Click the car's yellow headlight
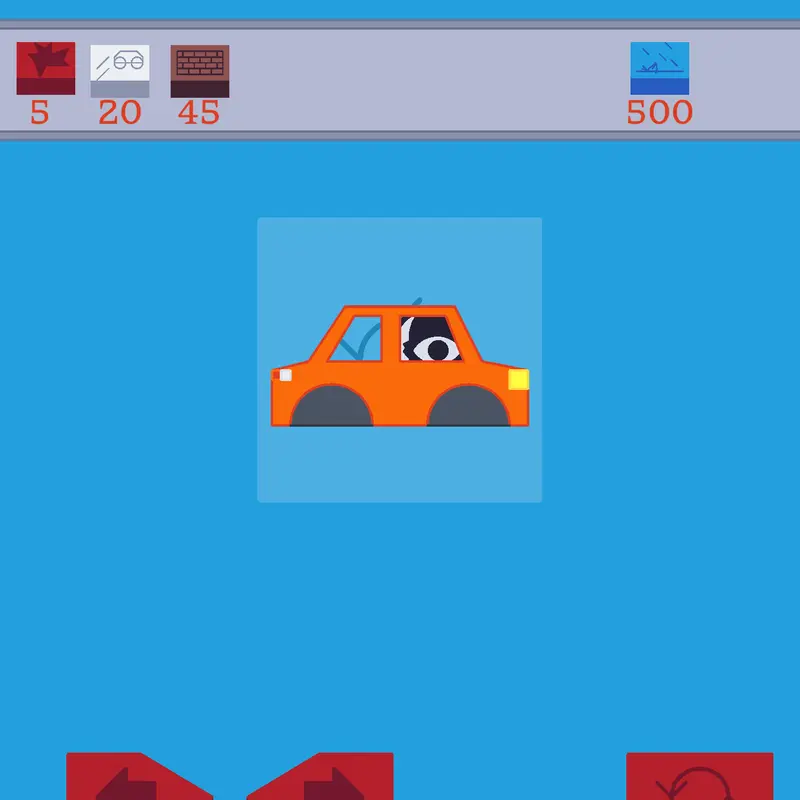Image resolution: width=800 pixels, height=800 pixels. coord(518,380)
